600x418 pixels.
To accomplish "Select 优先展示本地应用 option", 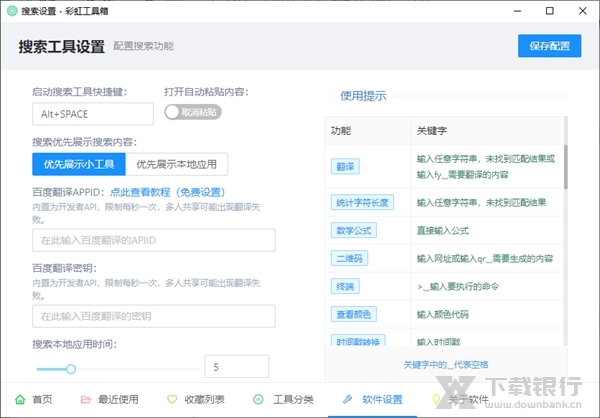I will tap(177, 164).
